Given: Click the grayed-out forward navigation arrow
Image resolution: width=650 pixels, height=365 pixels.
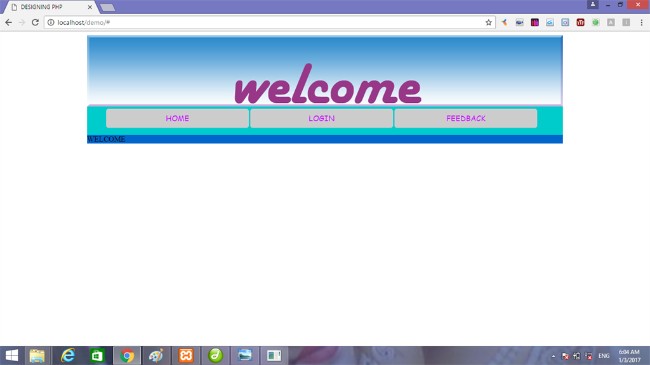Looking at the screenshot, I should click(x=22, y=22).
